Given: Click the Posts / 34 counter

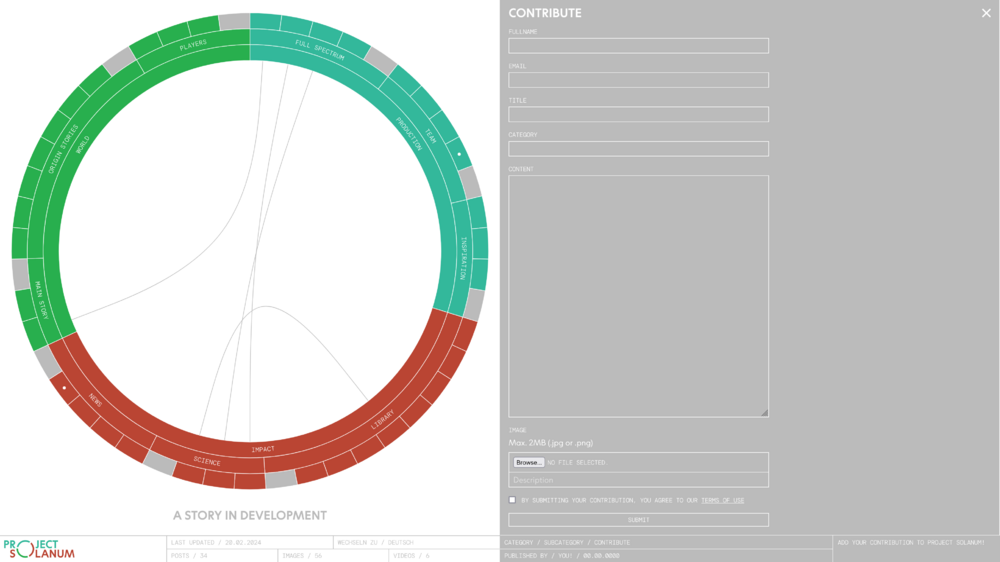Looking at the screenshot, I should coord(189,556).
